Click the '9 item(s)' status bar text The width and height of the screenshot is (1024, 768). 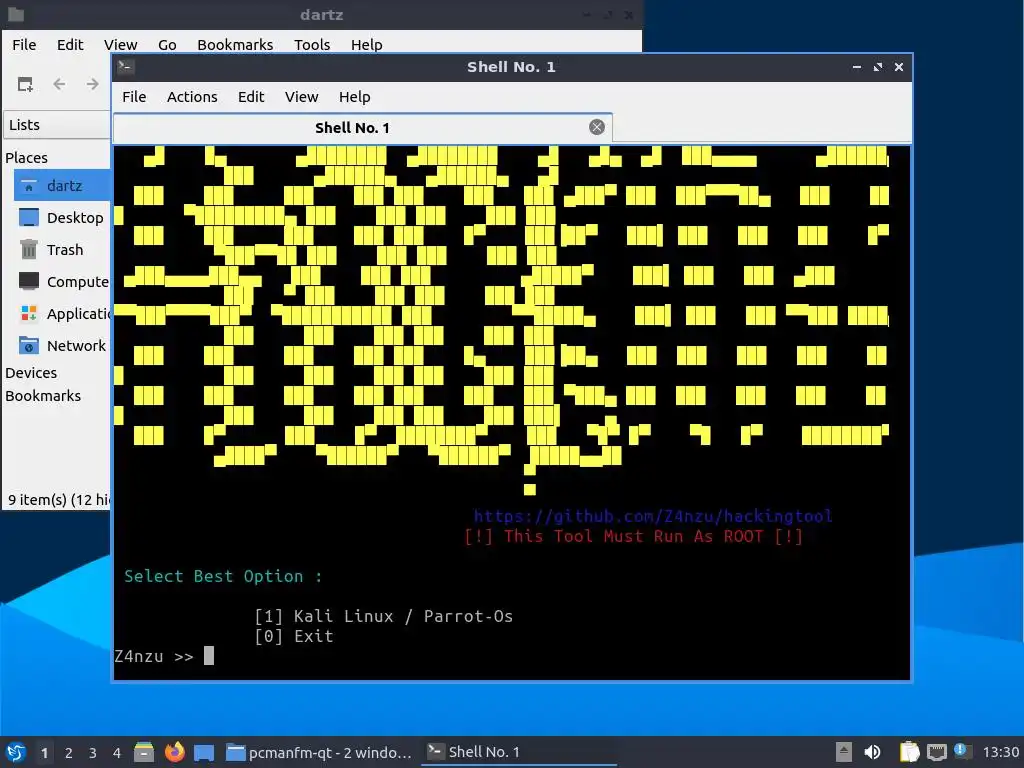point(59,500)
